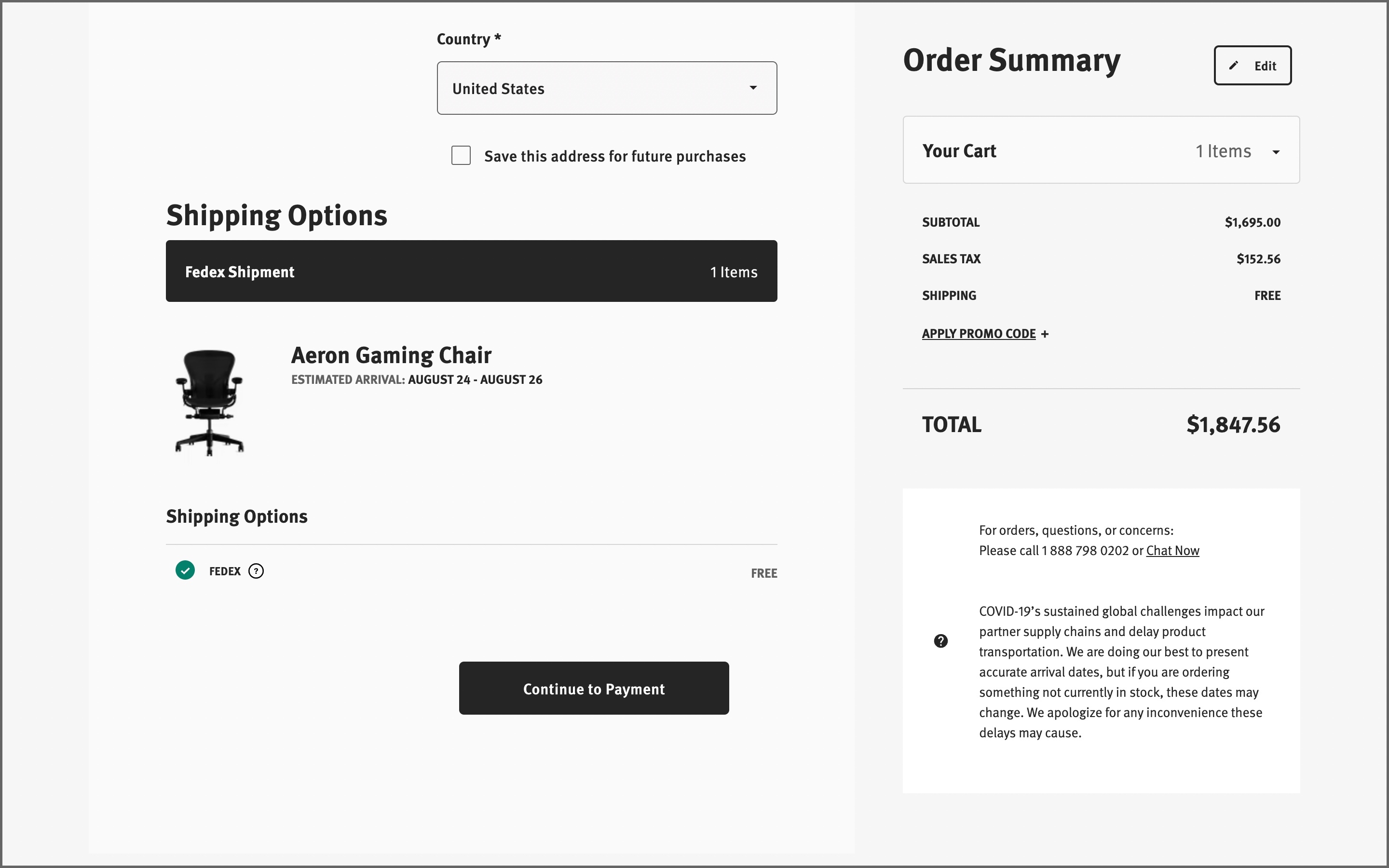Select the FedEx green checkmark shipping option

185,570
